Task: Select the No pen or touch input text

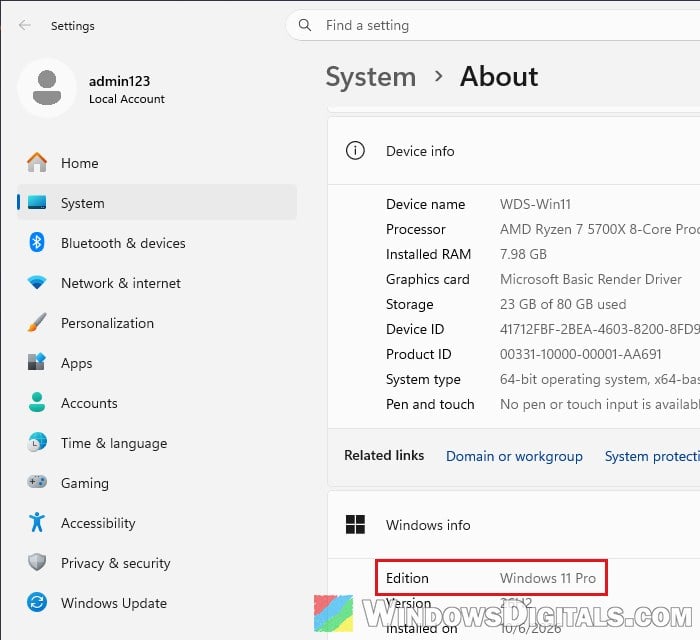Action: (x=600, y=404)
